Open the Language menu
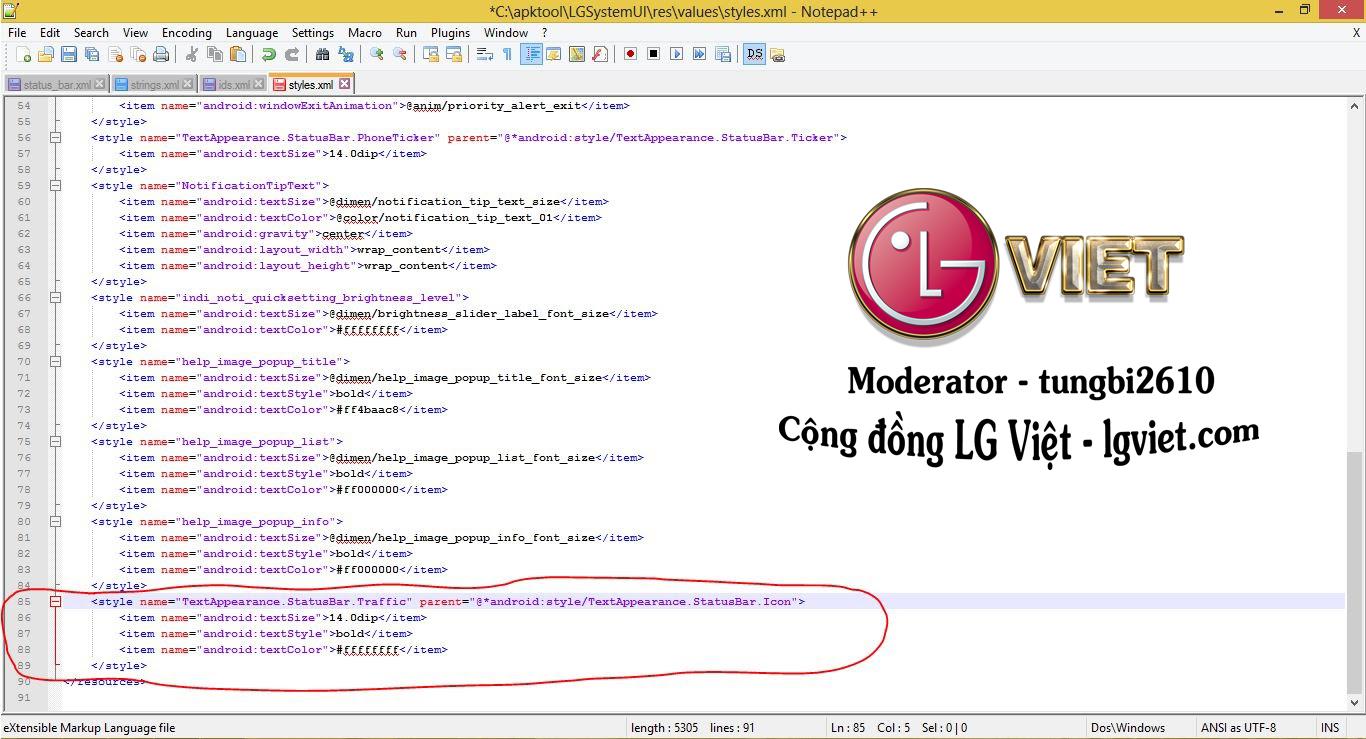 tap(252, 32)
